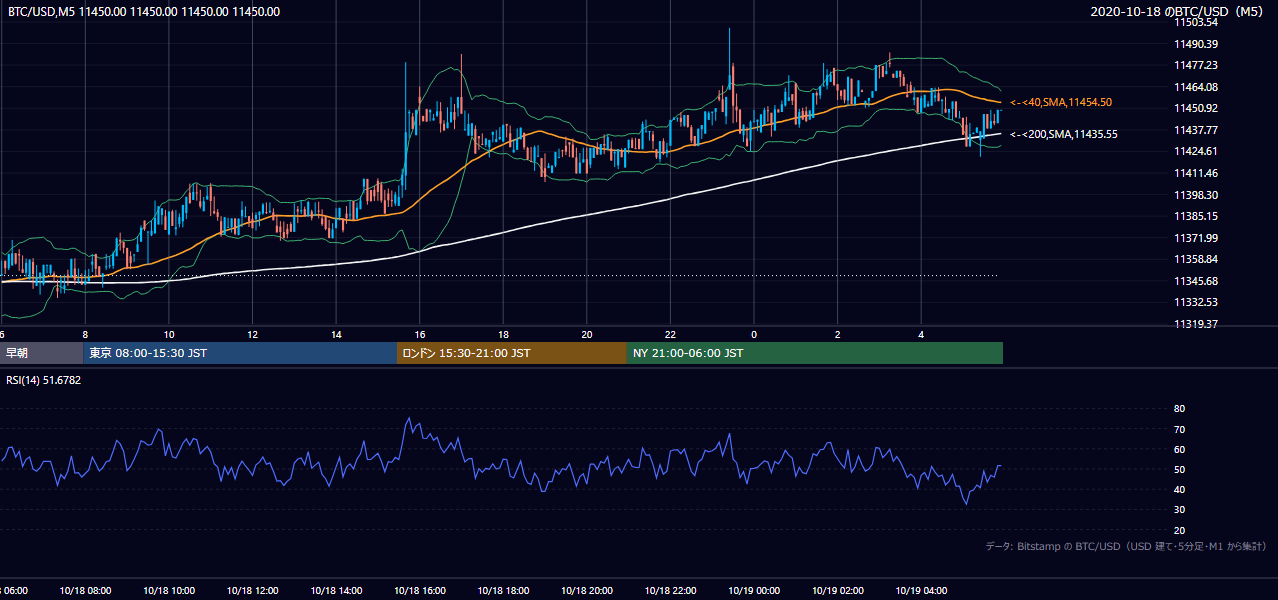Viewport: 1278px width, 600px height.
Task: Click the price axis label 11332.53
Action: [1196, 302]
